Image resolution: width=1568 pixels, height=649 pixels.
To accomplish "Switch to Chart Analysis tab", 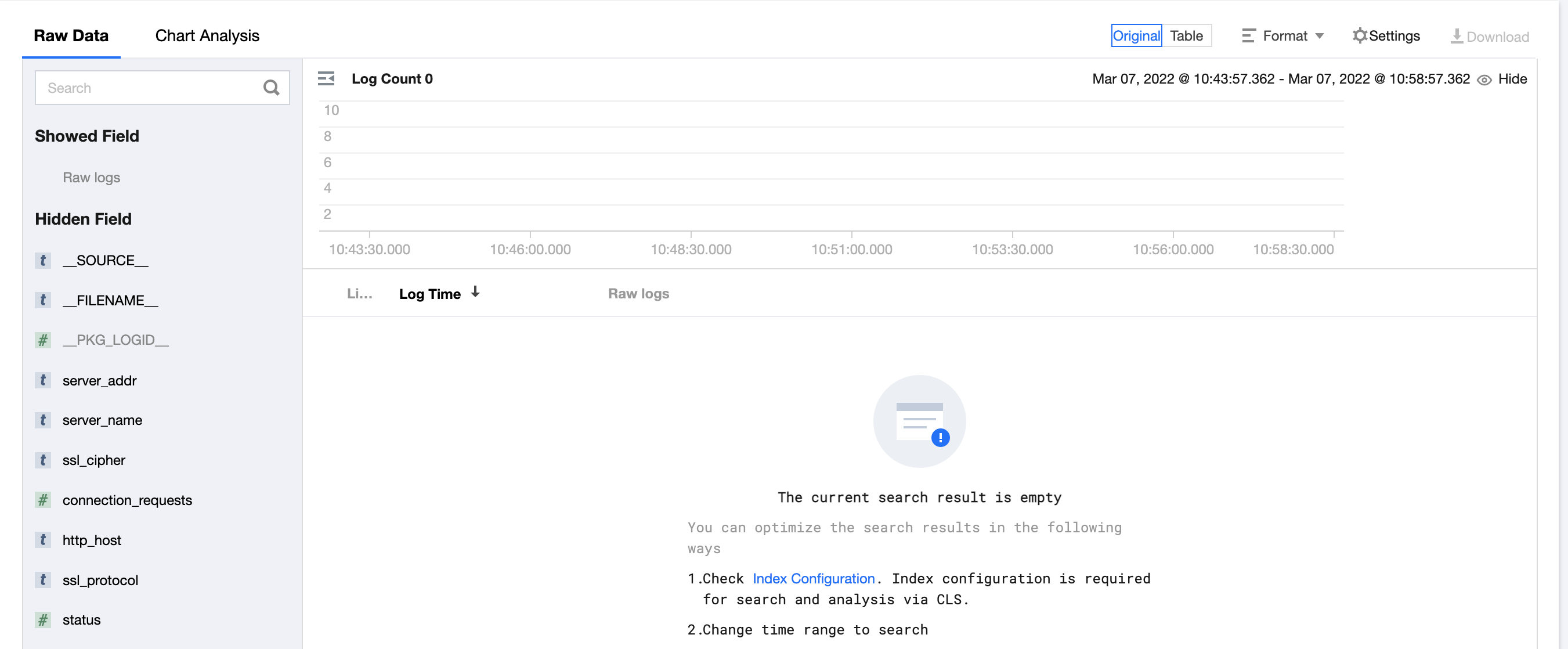I will [x=207, y=36].
